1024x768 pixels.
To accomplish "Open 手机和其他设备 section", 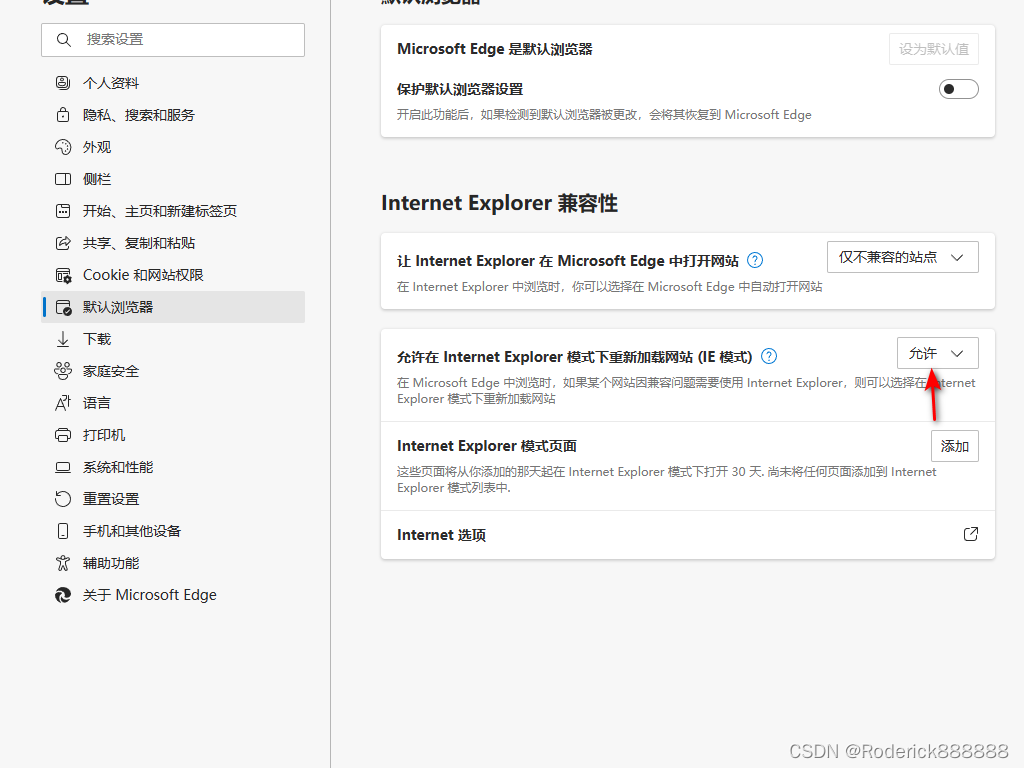I will click(173, 531).
